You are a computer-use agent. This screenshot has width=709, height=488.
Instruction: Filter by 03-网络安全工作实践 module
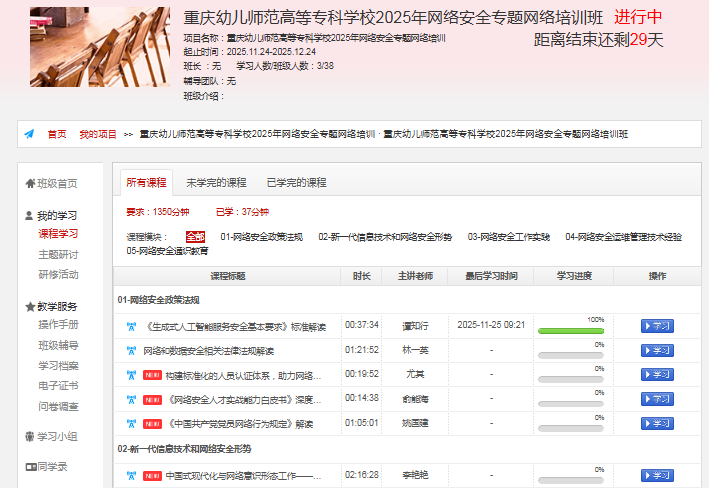pyautogui.click(x=509, y=237)
